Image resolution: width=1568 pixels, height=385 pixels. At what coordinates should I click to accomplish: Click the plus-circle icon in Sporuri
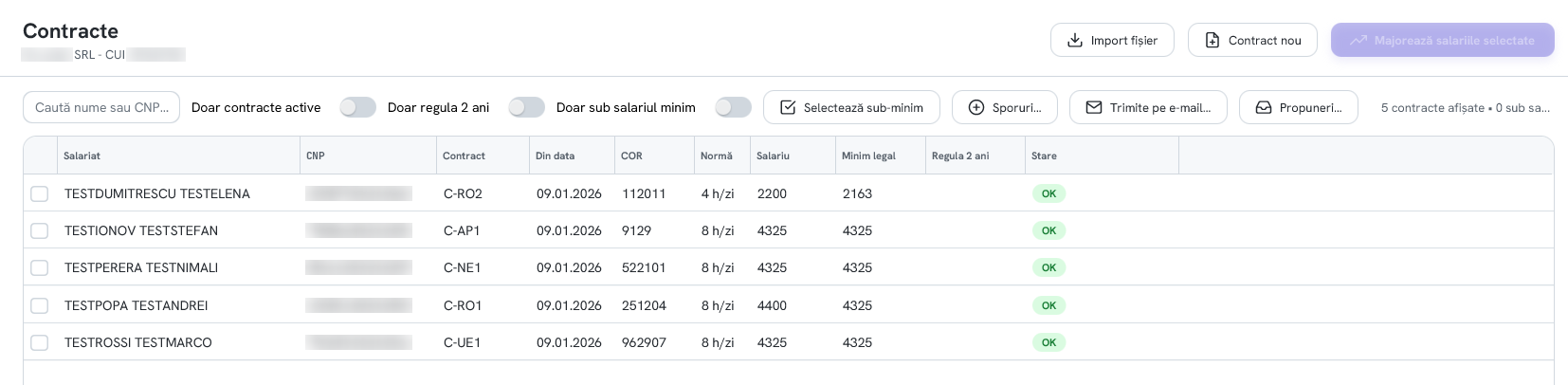[976, 107]
